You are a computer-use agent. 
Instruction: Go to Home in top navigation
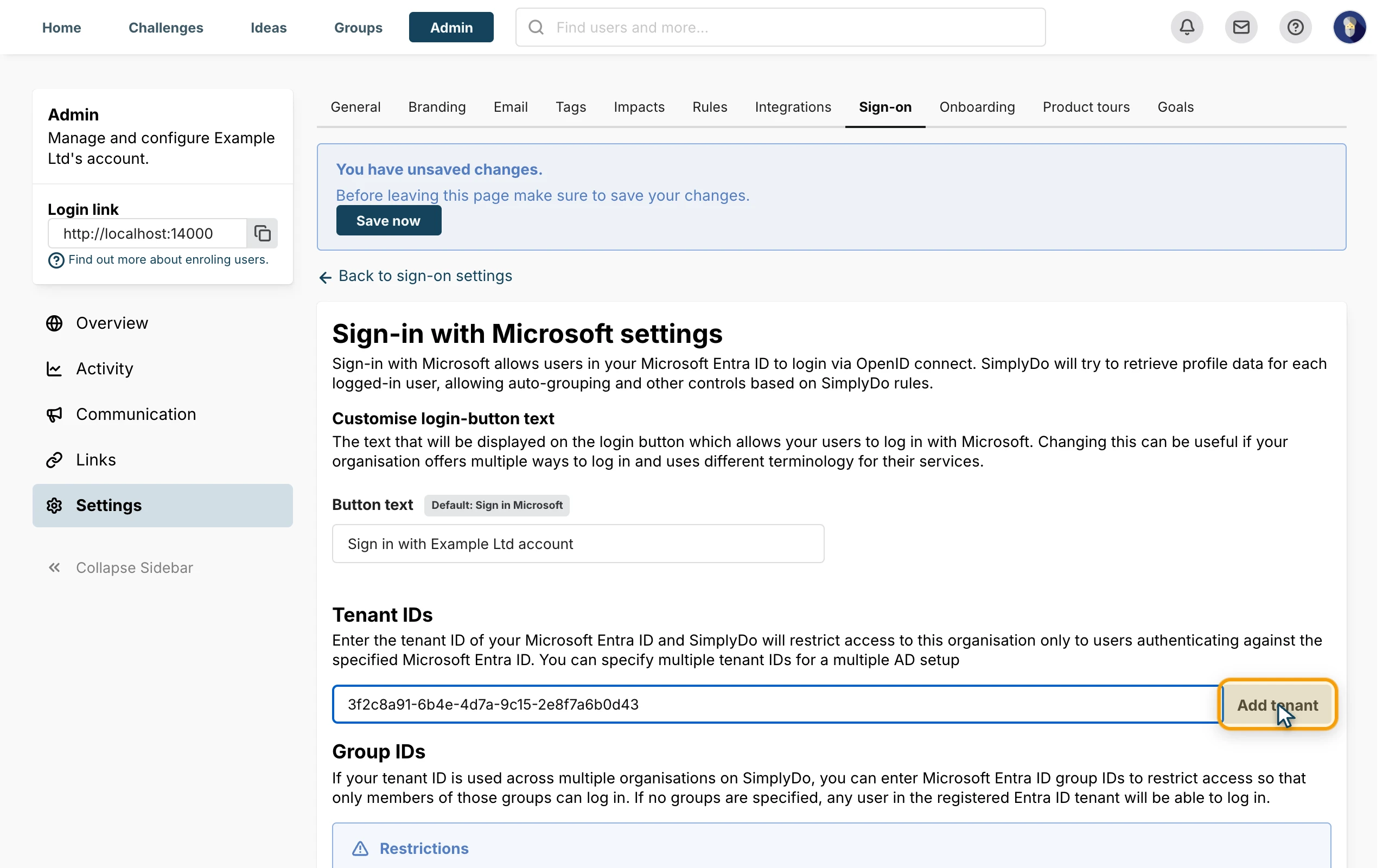[61, 27]
